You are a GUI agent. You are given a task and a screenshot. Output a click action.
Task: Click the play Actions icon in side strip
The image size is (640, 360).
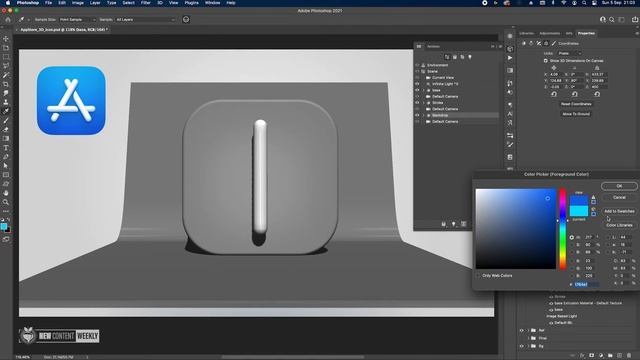pos(510,58)
